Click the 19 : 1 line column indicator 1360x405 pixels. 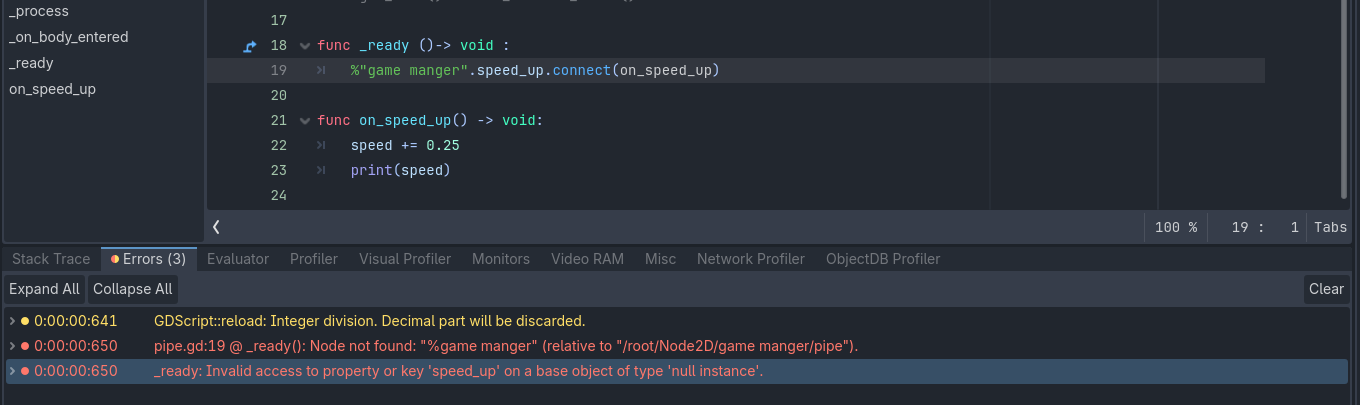(x=1265, y=227)
